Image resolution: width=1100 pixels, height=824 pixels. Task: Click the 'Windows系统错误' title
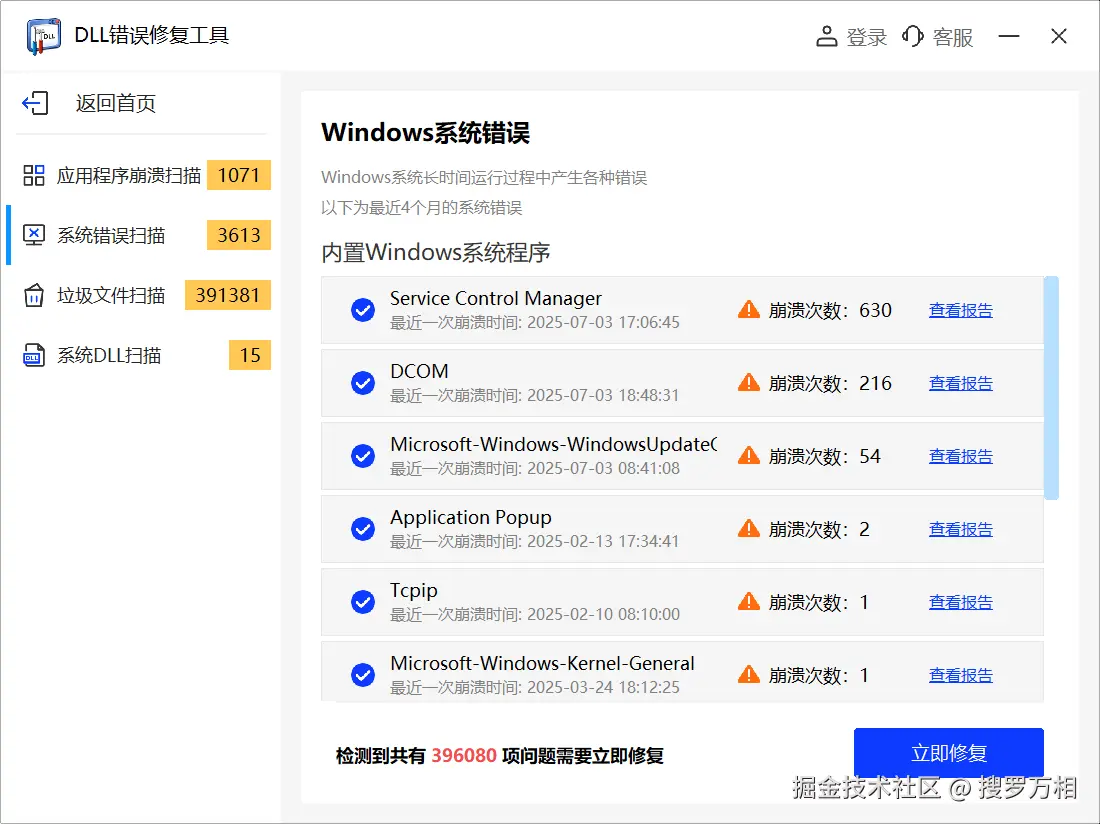[425, 133]
